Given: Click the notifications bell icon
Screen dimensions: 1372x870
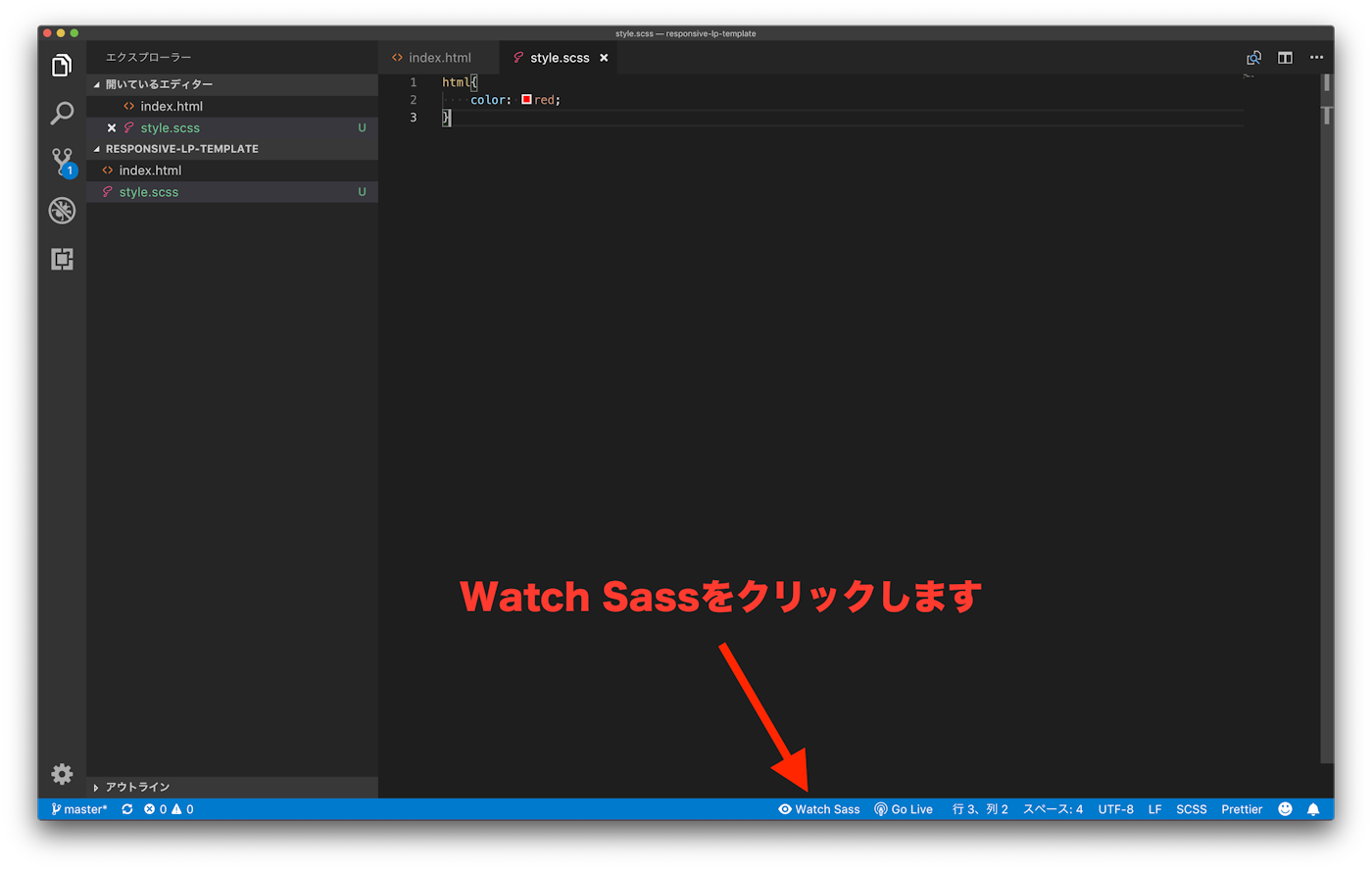Looking at the screenshot, I should tap(1314, 809).
